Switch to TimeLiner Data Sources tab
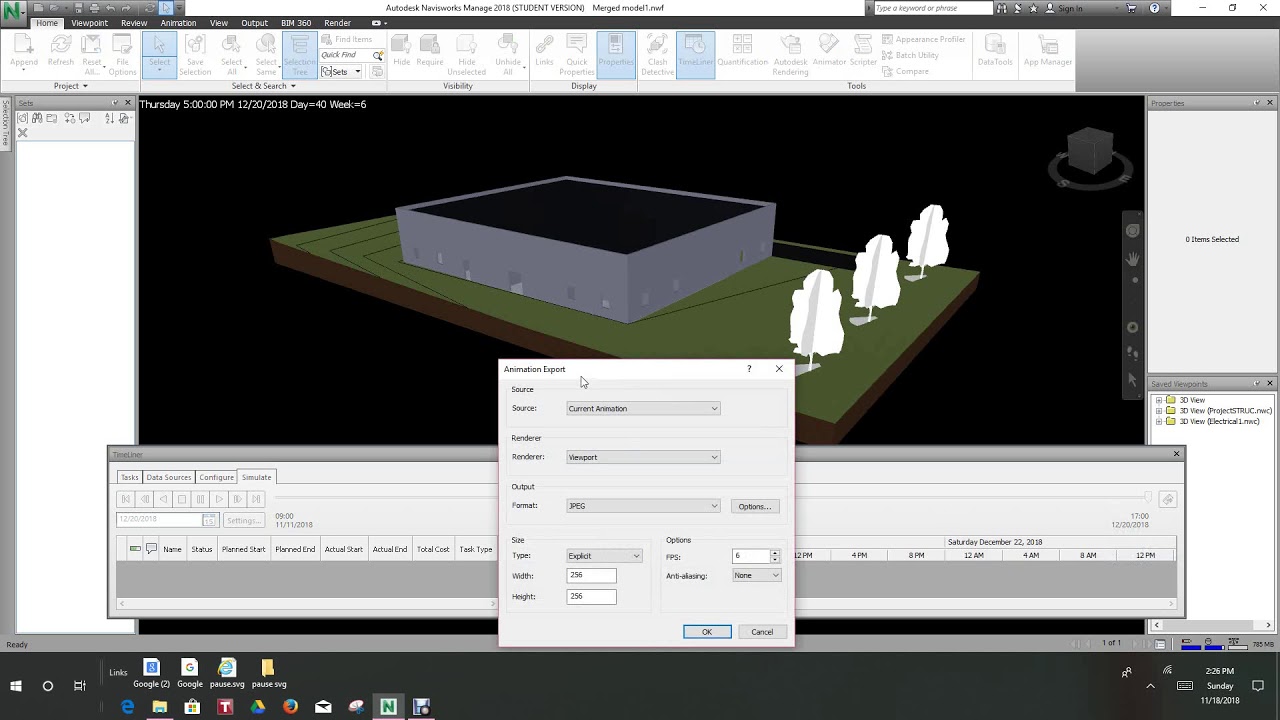Screen dimensions: 1280x720 coord(169,477)
